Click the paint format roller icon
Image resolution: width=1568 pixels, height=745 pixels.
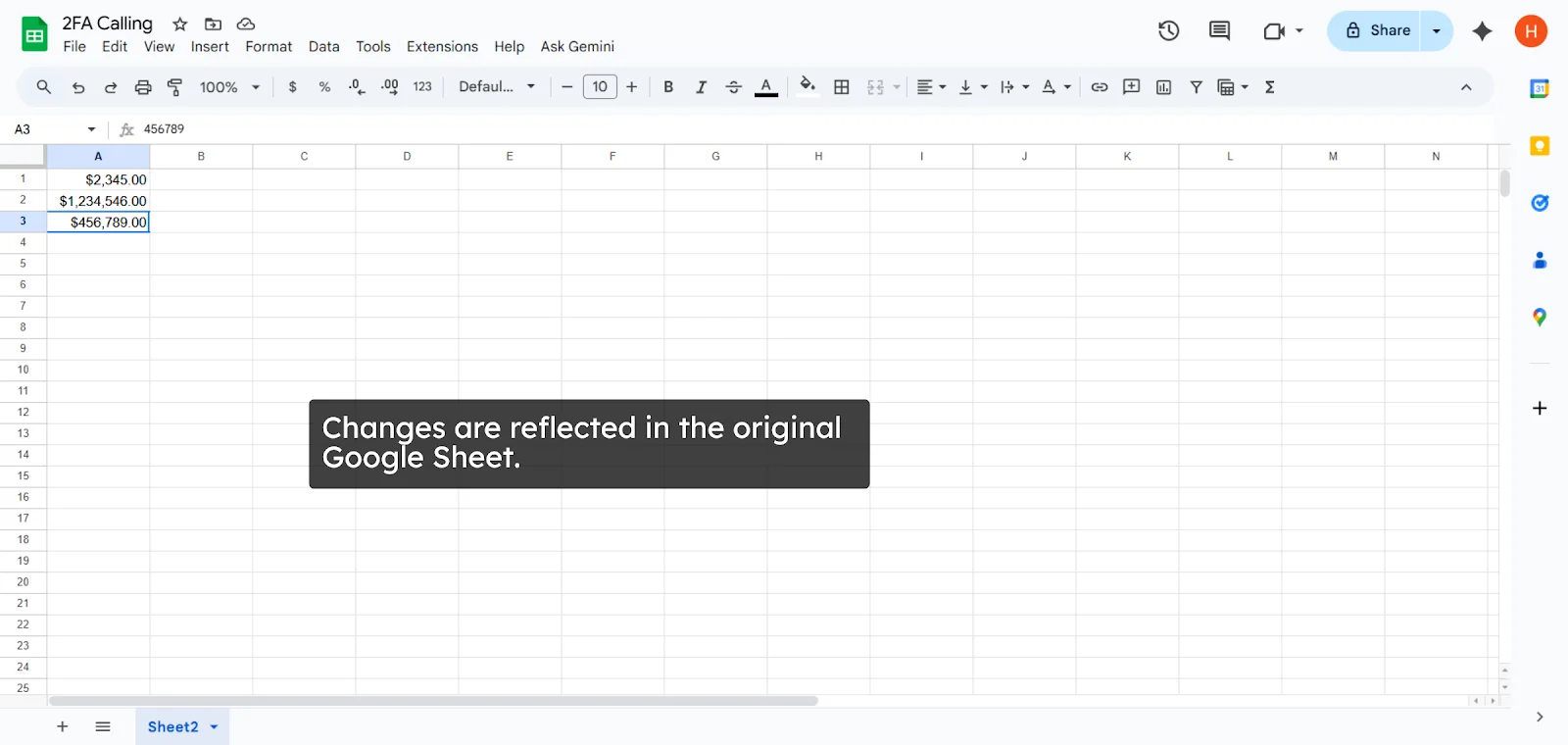point(175,87)
